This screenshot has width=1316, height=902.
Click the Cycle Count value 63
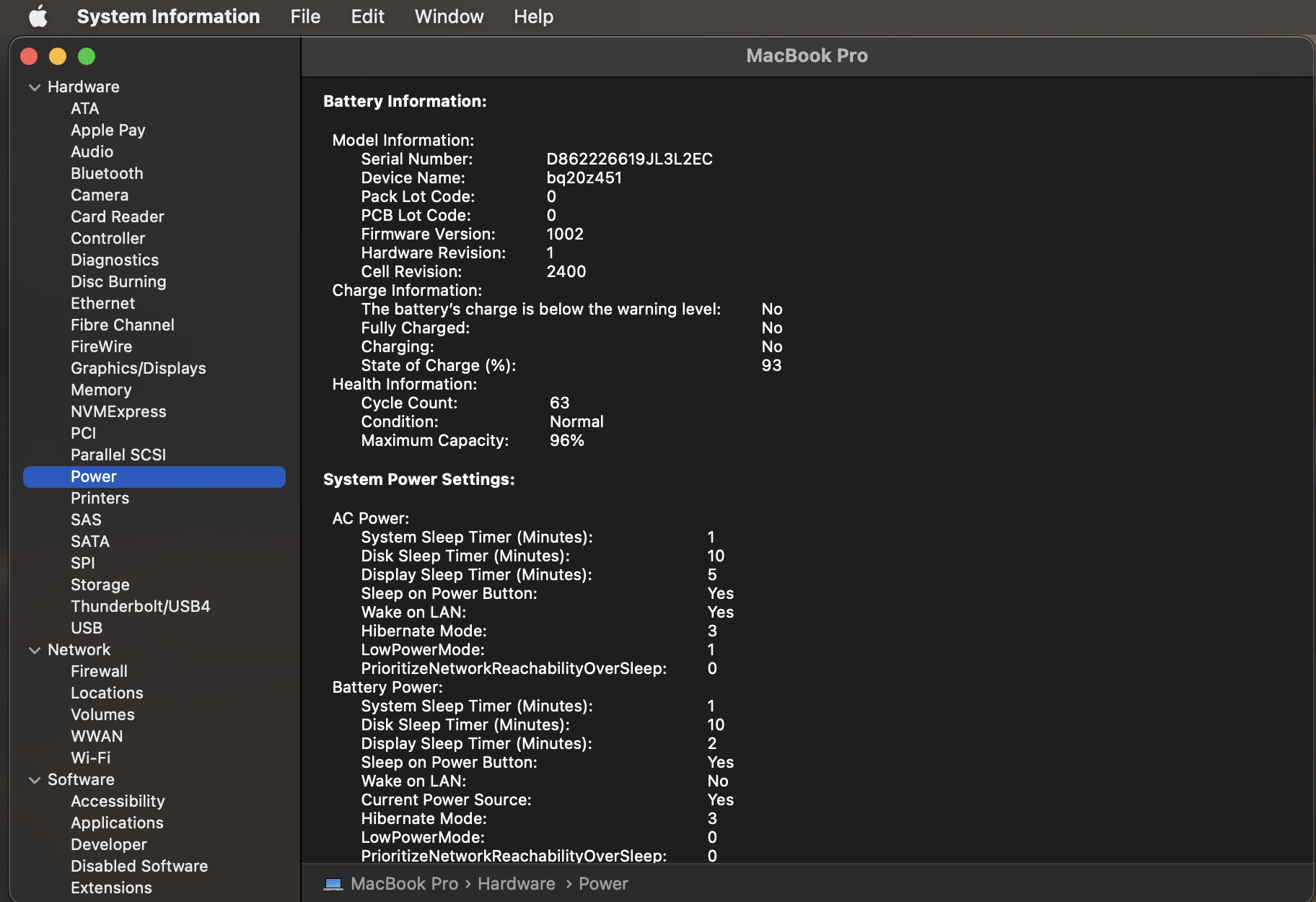tap(559, 403)
